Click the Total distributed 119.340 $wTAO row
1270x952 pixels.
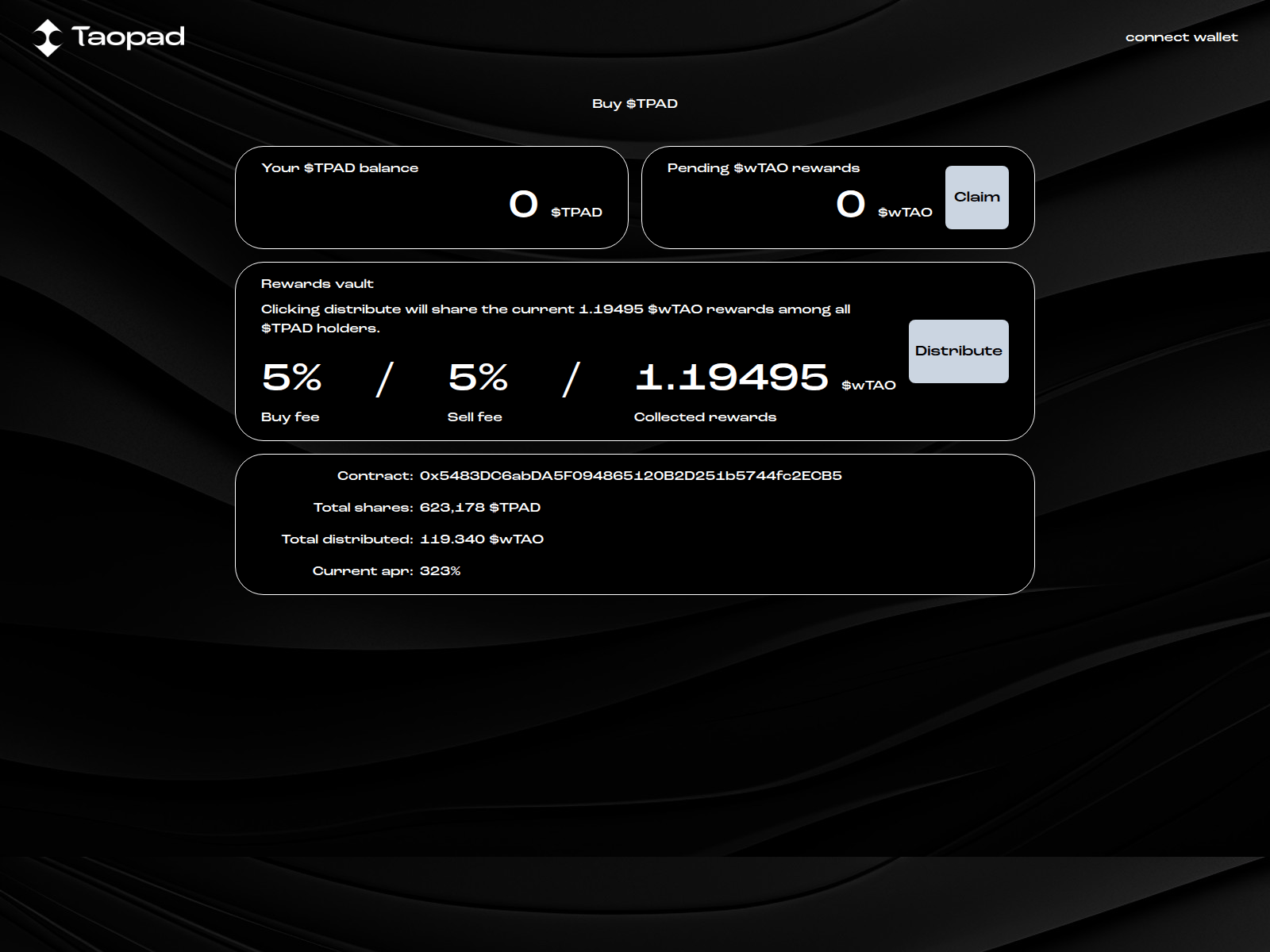[x=413, y=539]
